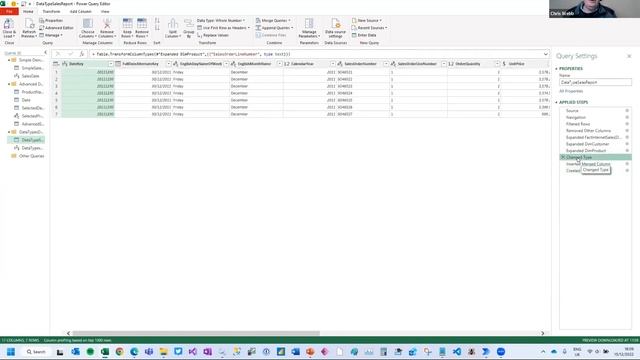Open the Append Queries dropdown

[x=274, y=28]
